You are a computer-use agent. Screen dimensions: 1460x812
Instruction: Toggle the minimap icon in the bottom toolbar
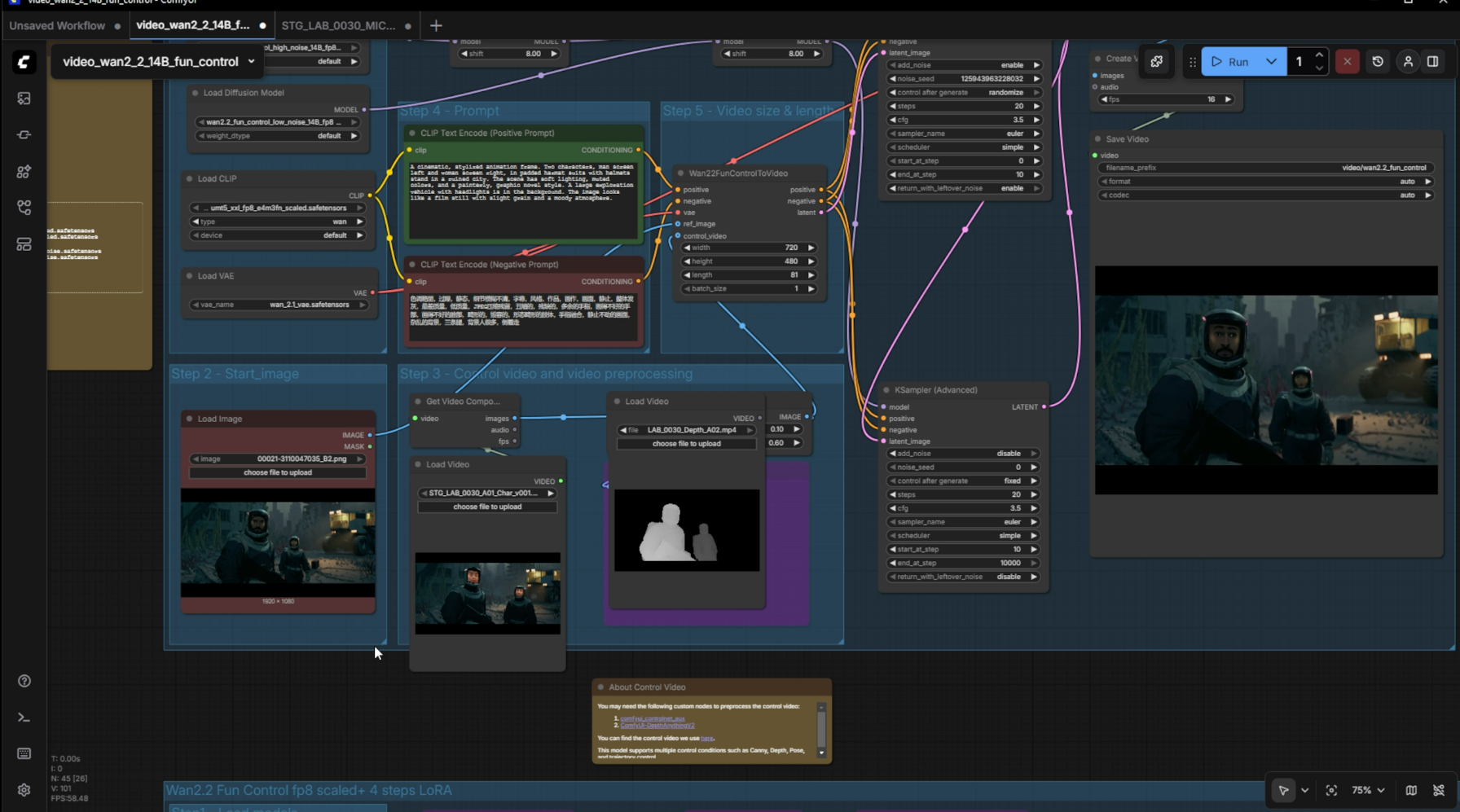point(1411,790)
